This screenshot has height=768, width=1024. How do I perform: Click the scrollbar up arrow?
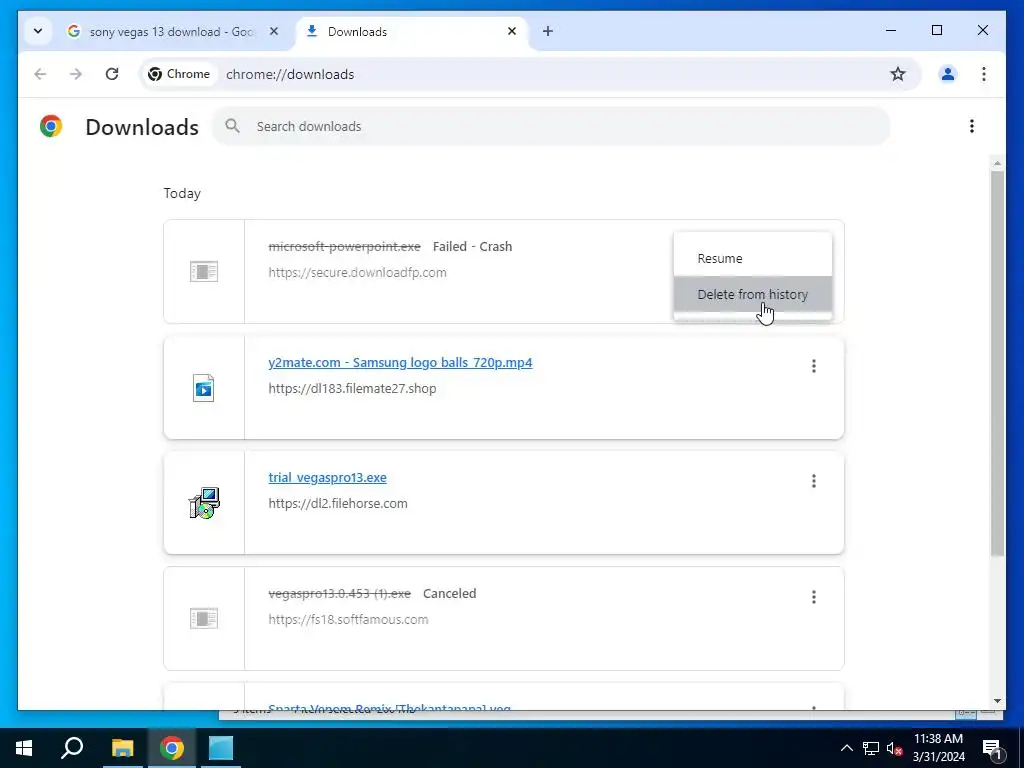997,163
